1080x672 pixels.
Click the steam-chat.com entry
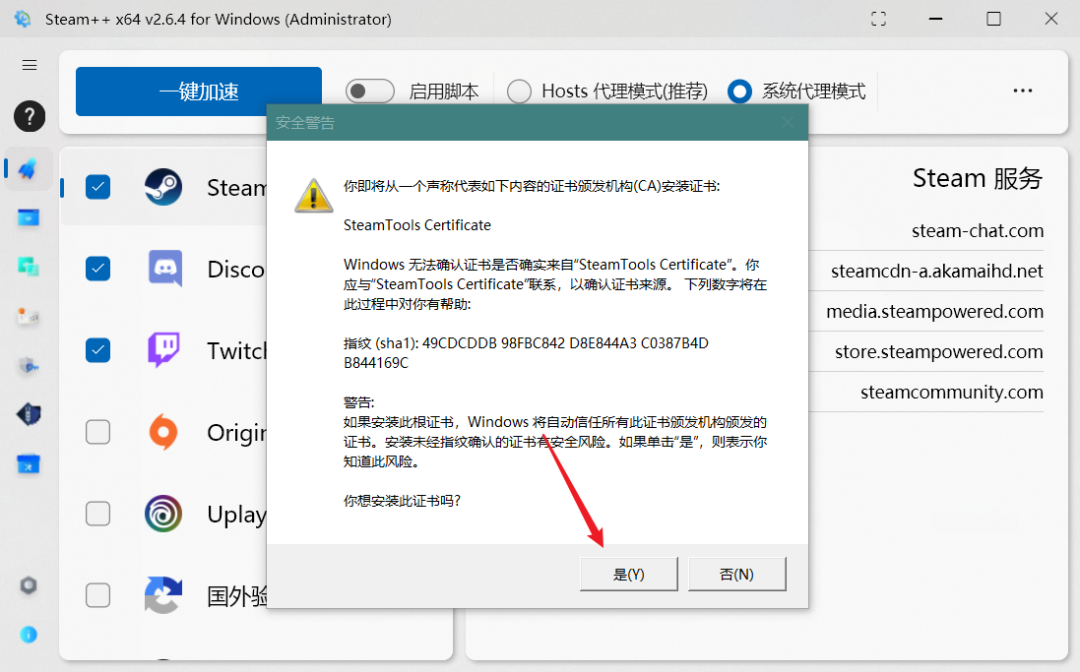(x=977, y=231)
